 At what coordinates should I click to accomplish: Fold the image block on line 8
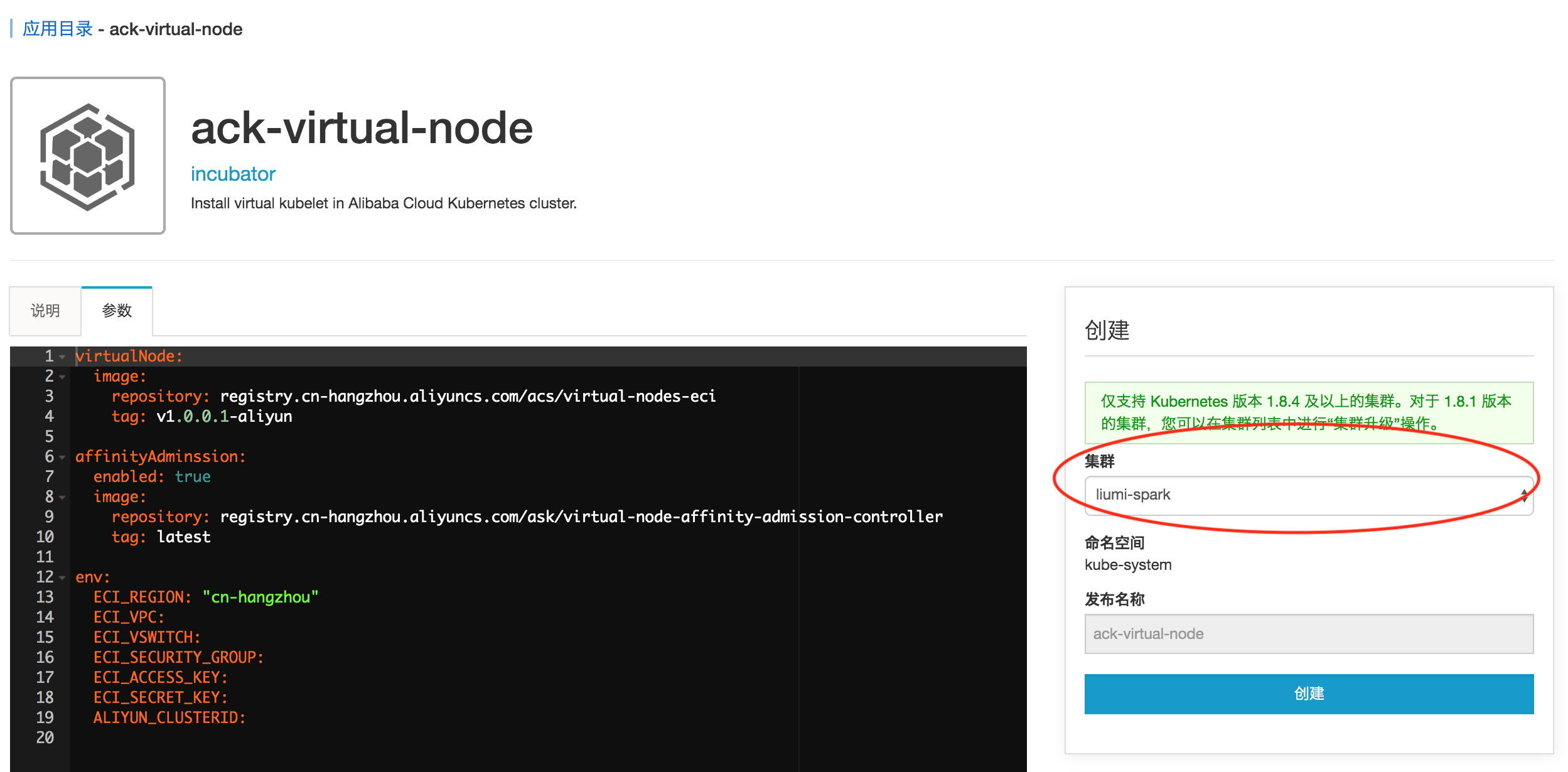point(62,498)
